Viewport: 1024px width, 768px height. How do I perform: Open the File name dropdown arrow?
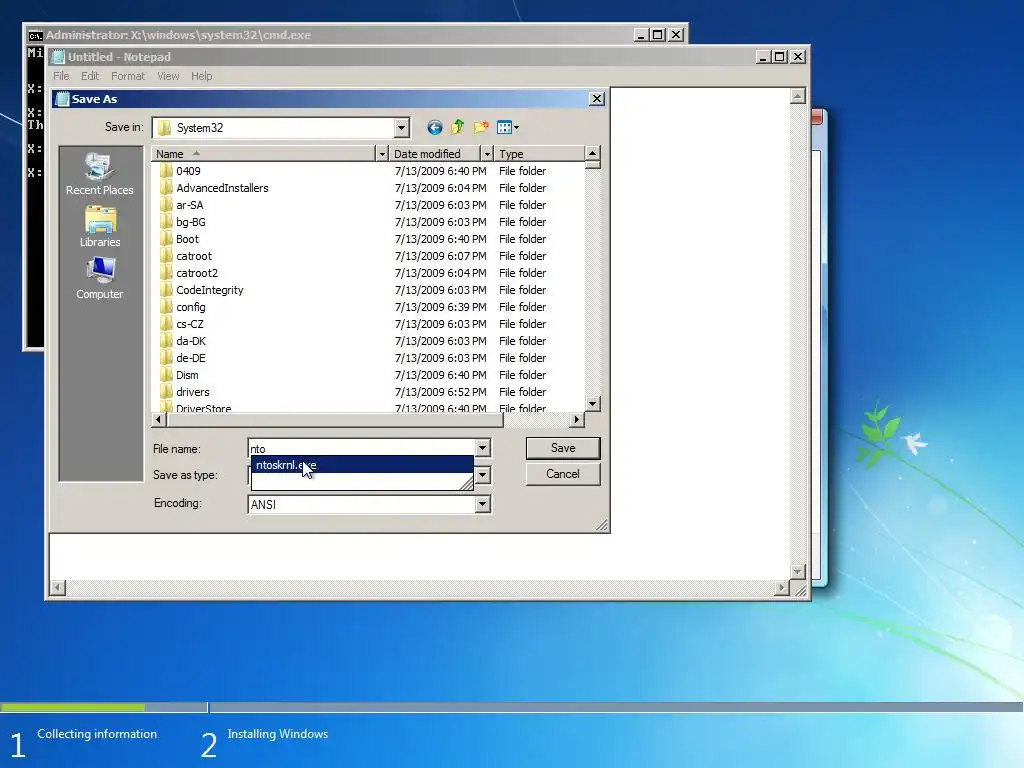coord(482,448)
